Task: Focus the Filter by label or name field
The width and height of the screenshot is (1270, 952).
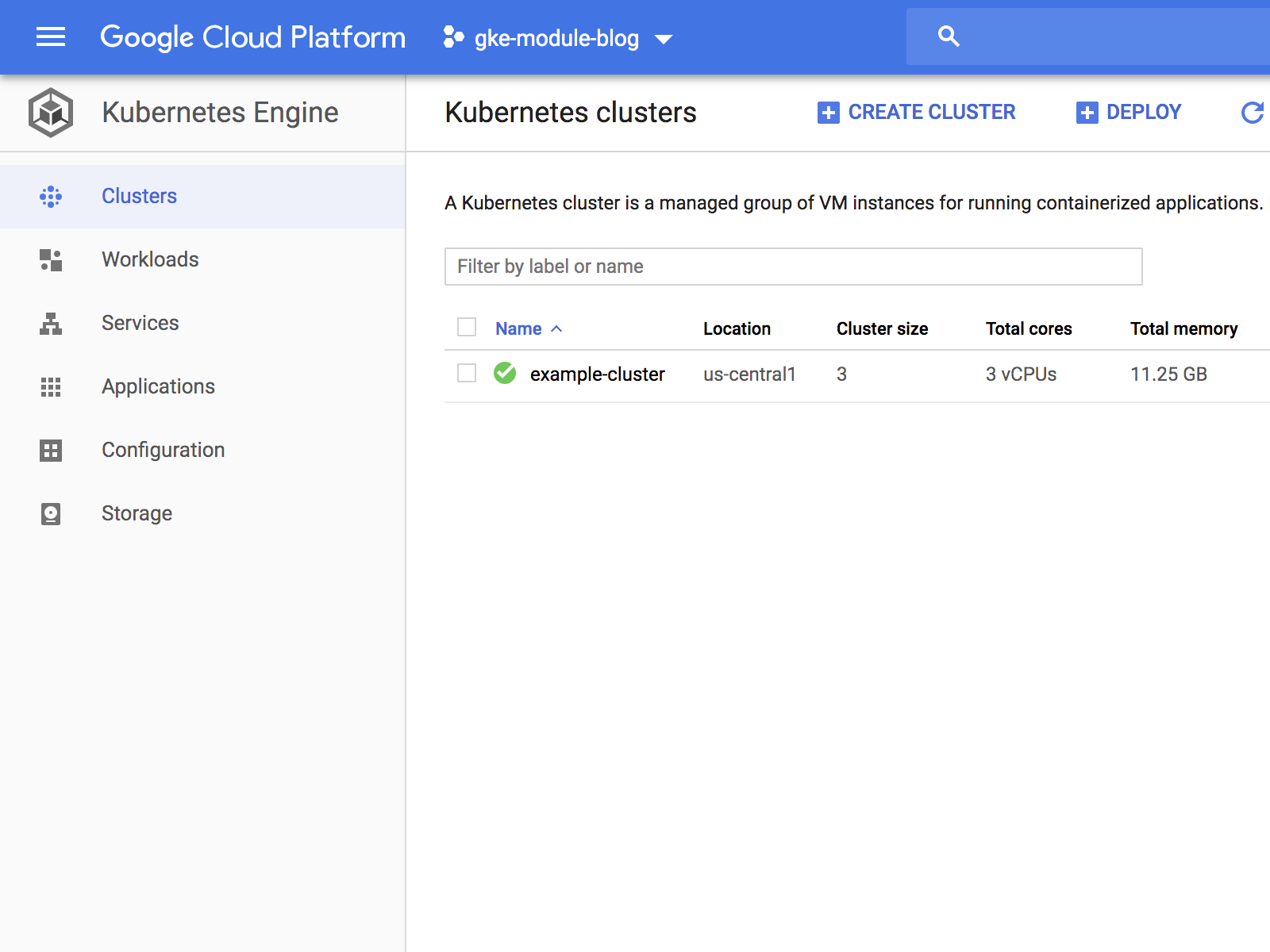Action: [793, 267]
